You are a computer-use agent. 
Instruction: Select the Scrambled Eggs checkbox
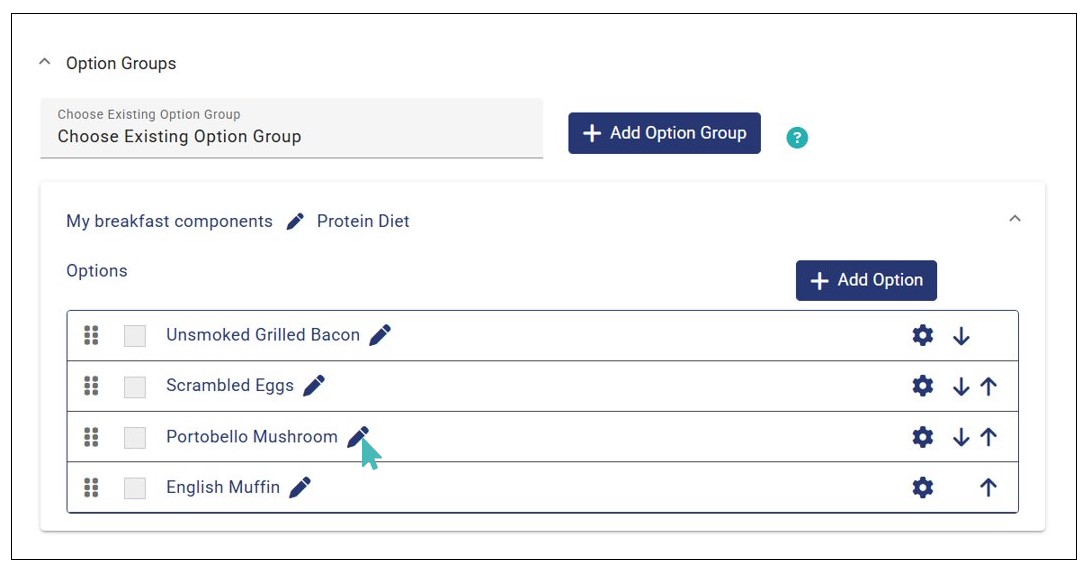[x=135, y=387]
